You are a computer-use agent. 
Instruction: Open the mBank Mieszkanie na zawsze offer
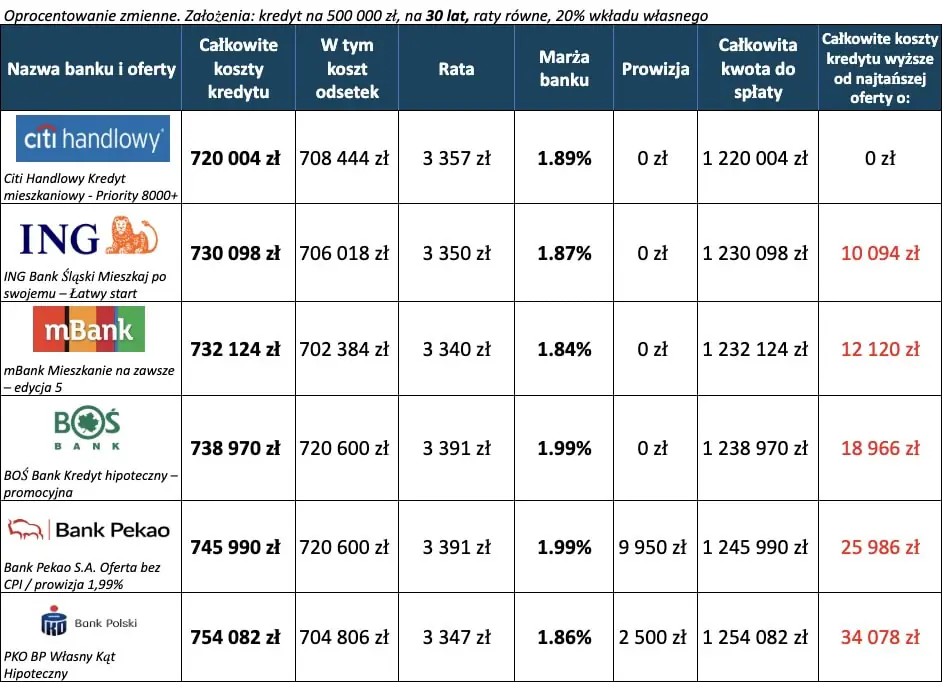89,378
